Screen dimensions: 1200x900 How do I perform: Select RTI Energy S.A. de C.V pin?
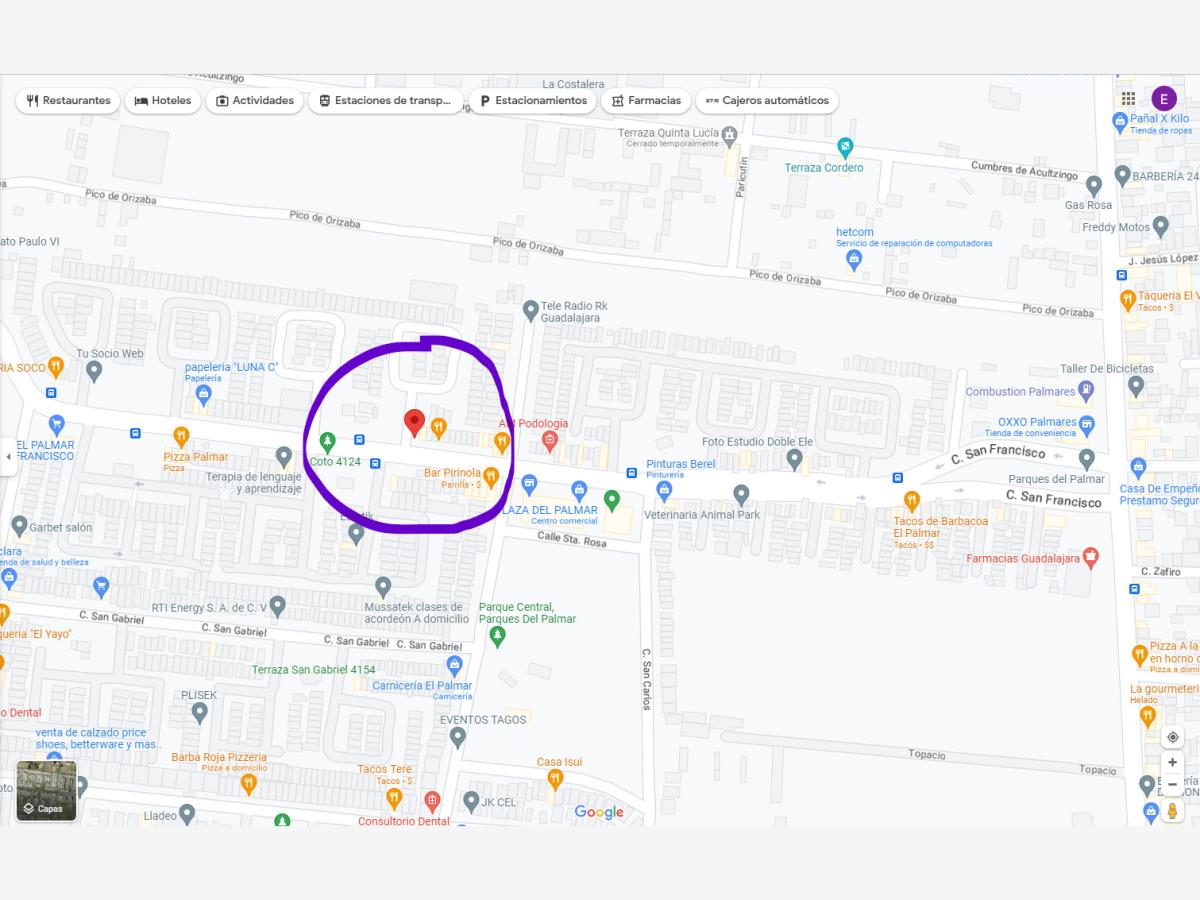[278, 606]
